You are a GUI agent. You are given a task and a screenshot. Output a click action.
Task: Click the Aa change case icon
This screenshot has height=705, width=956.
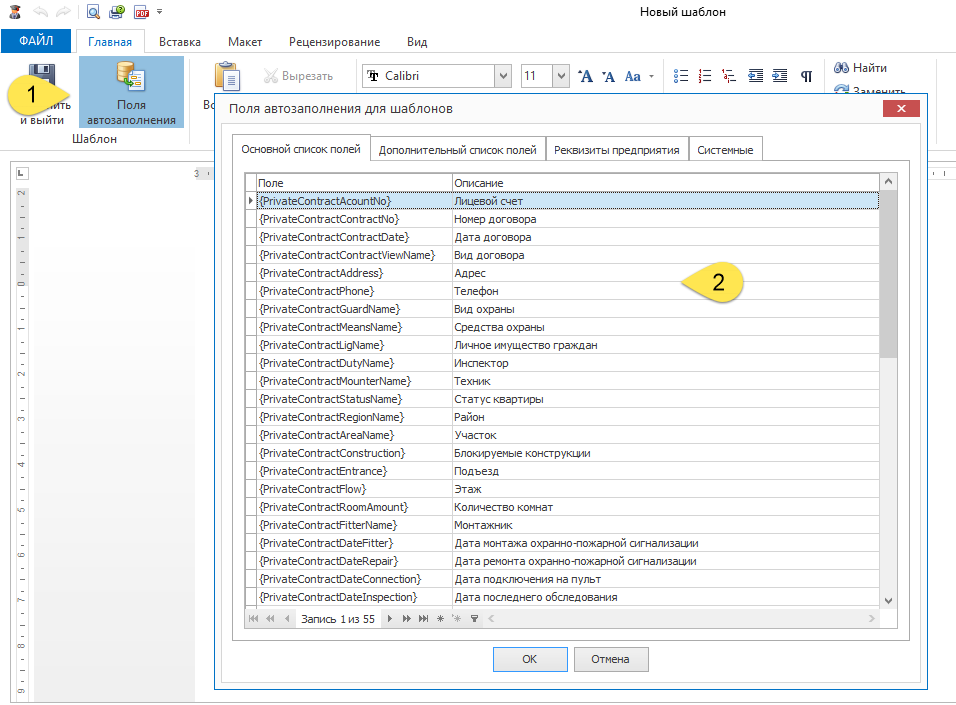coord(633,76)
